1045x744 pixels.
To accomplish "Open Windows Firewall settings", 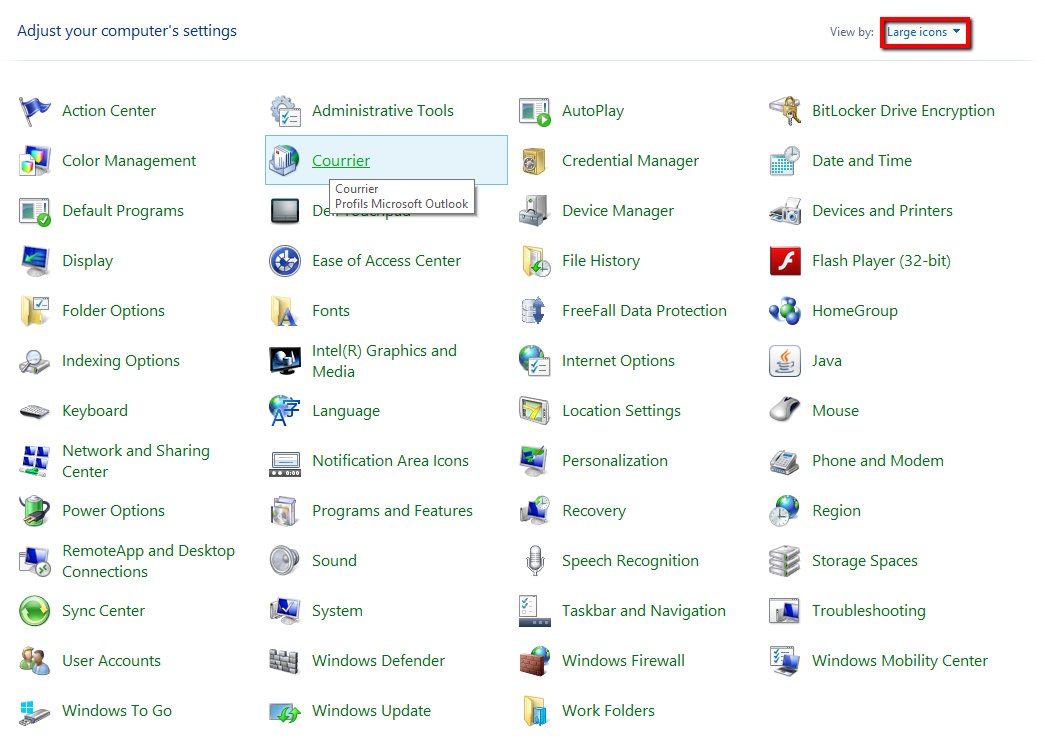I will pos(623,660).
